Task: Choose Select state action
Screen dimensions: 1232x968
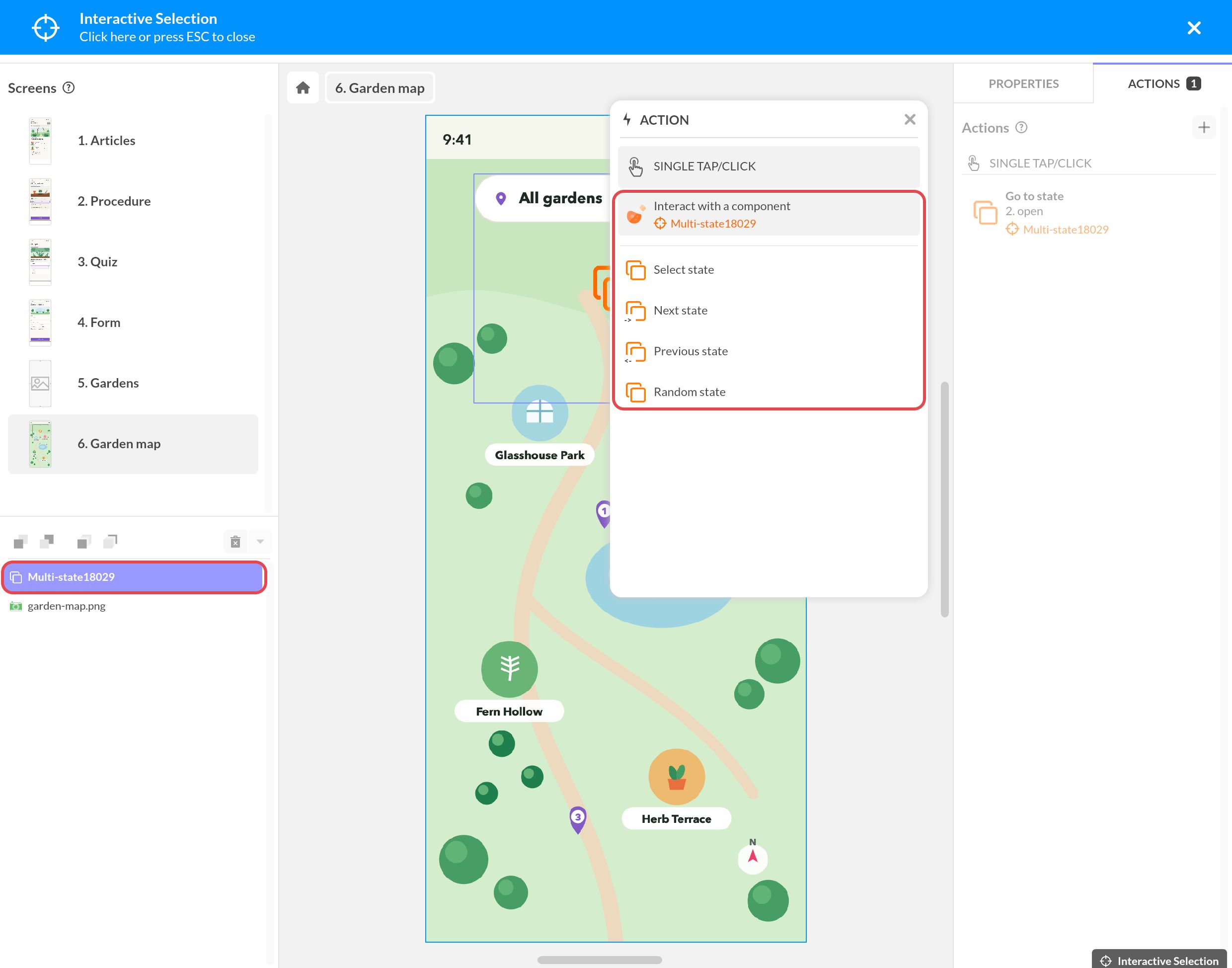Action: tap(769, 270)
